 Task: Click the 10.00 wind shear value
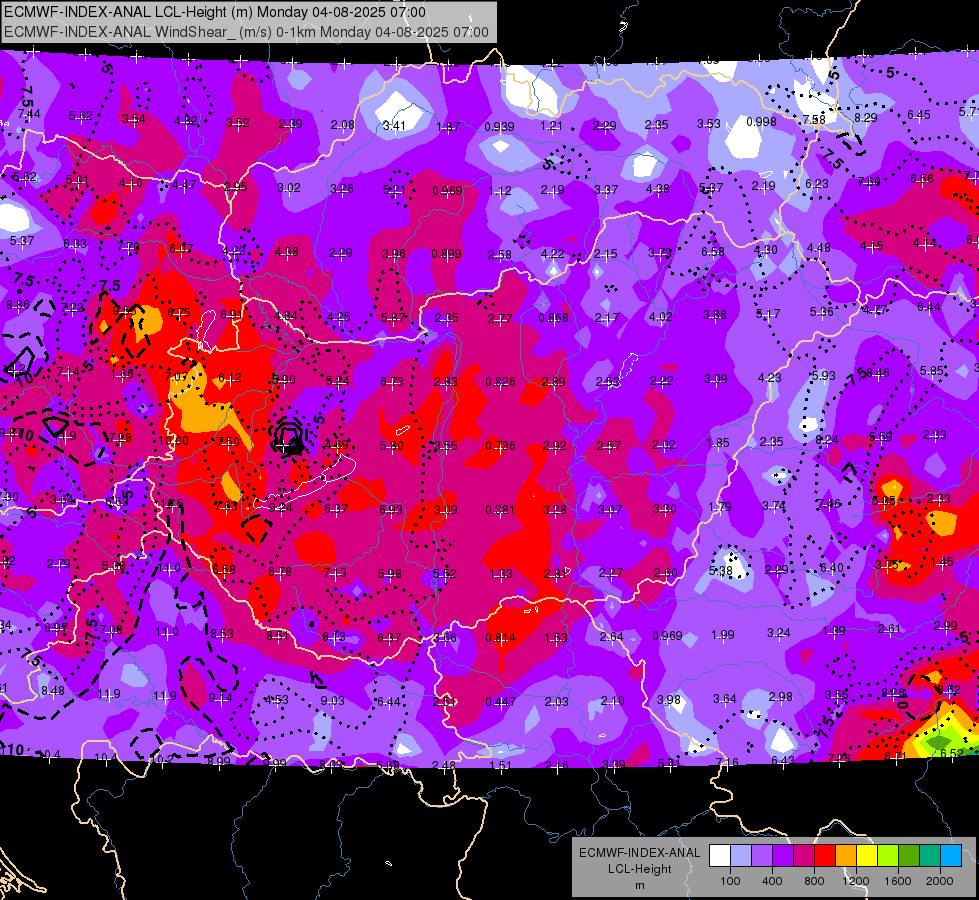point(174,440)
